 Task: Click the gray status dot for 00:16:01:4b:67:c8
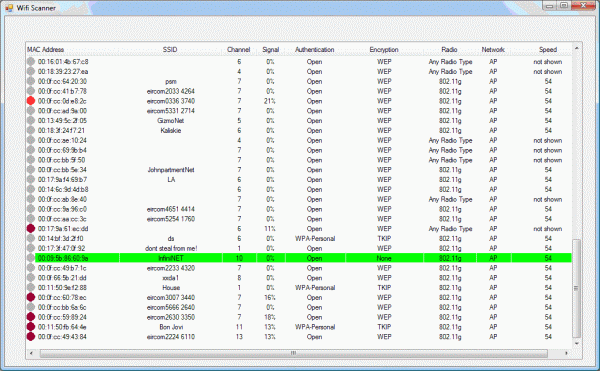coord(31,62)
